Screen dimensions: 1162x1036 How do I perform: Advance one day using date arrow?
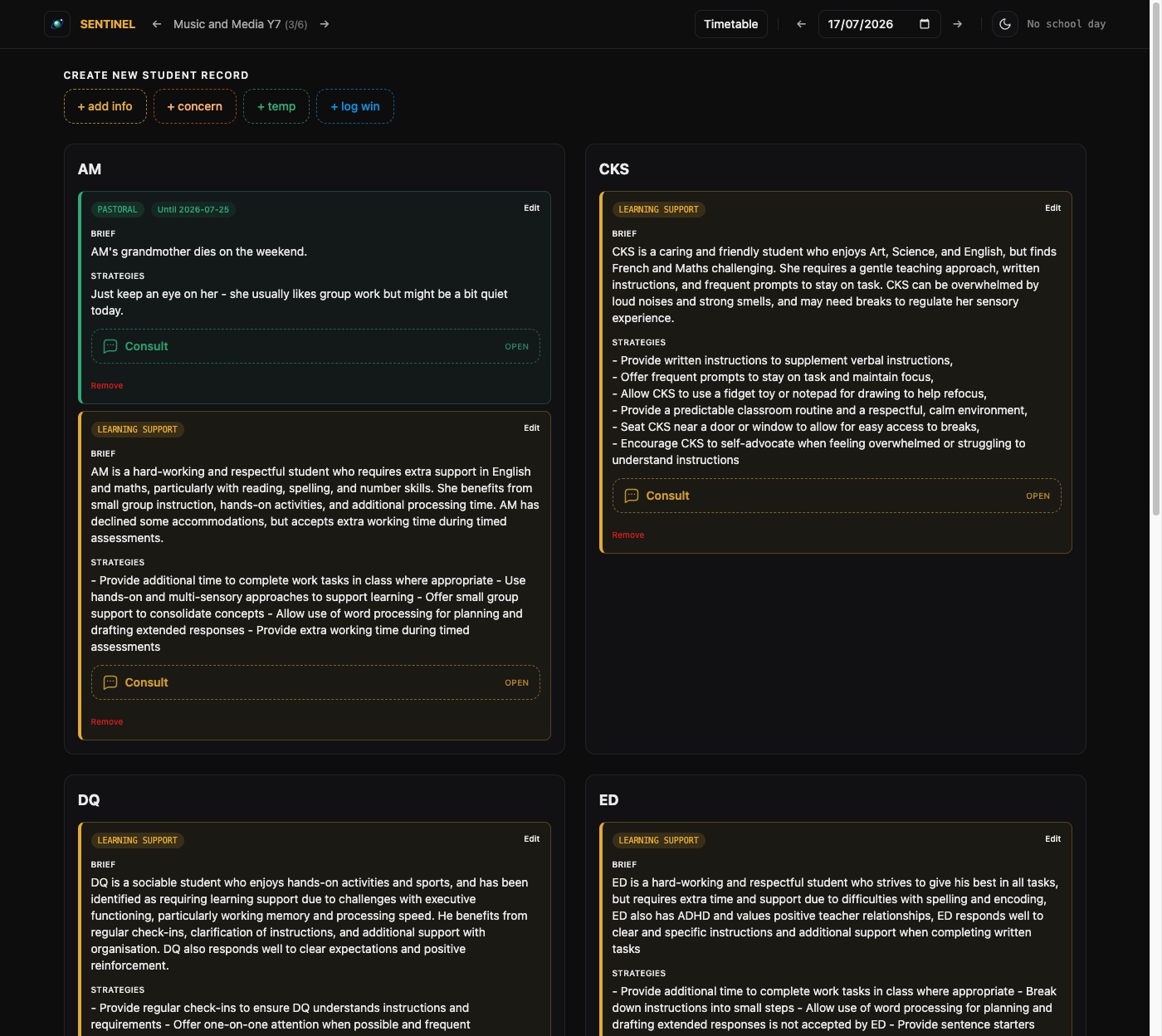[x=958, y=24]
